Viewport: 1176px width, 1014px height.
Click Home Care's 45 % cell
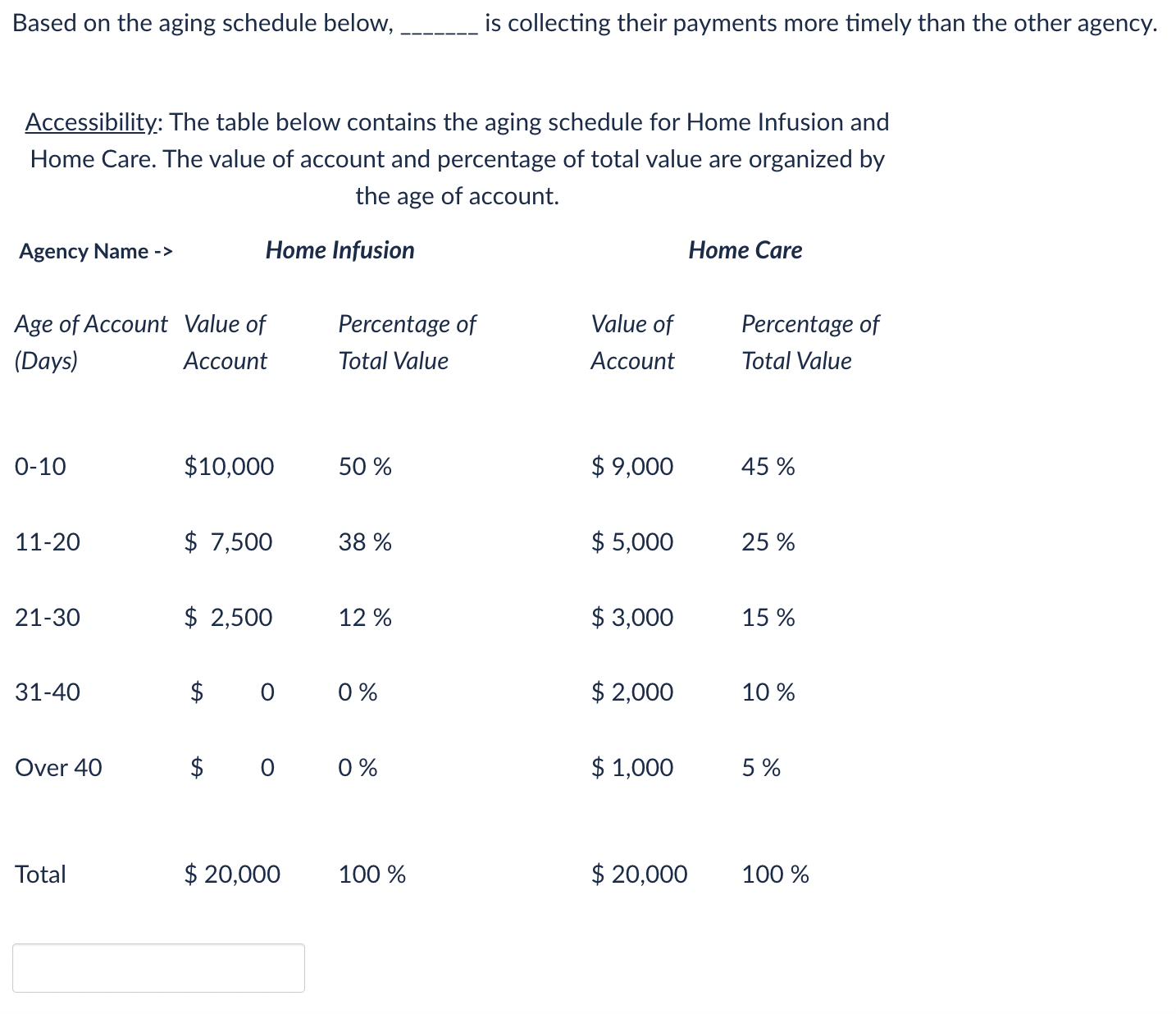(x=767, y=466)
